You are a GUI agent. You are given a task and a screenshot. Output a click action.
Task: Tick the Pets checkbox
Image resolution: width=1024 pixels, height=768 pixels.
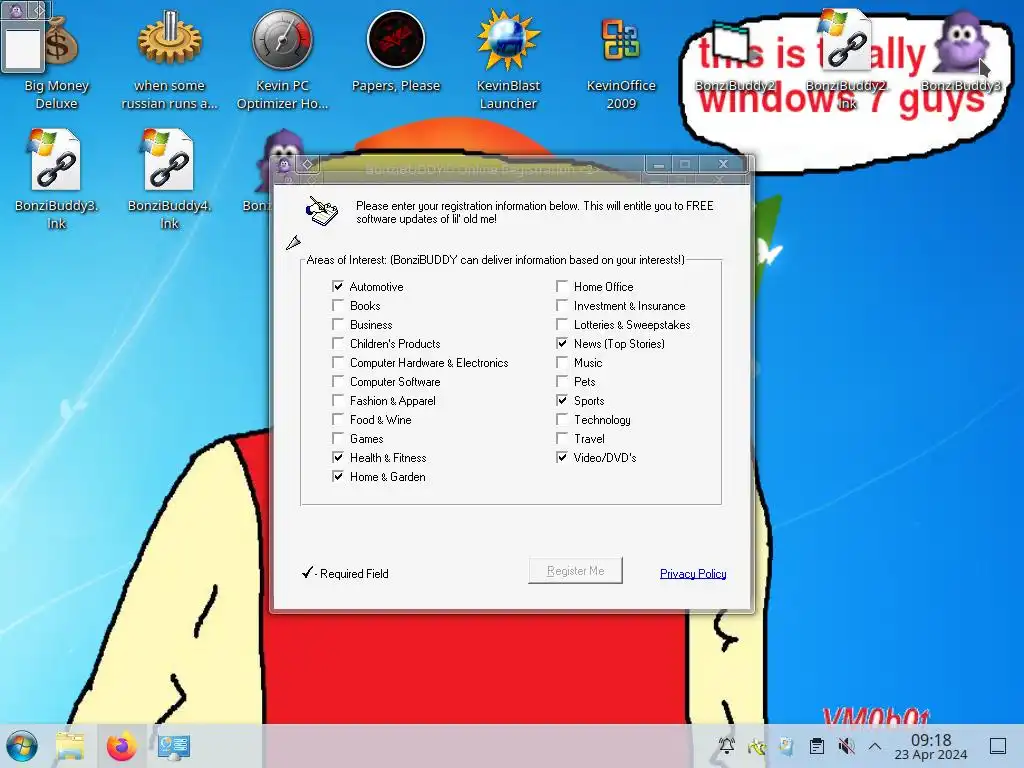click(x=562, y=381)
